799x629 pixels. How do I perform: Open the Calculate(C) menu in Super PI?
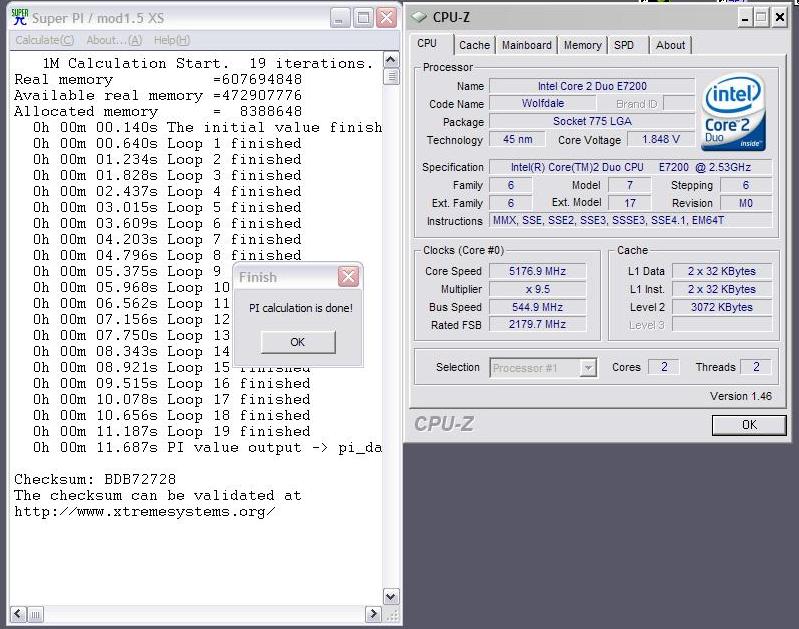click(x=44, y=40)
